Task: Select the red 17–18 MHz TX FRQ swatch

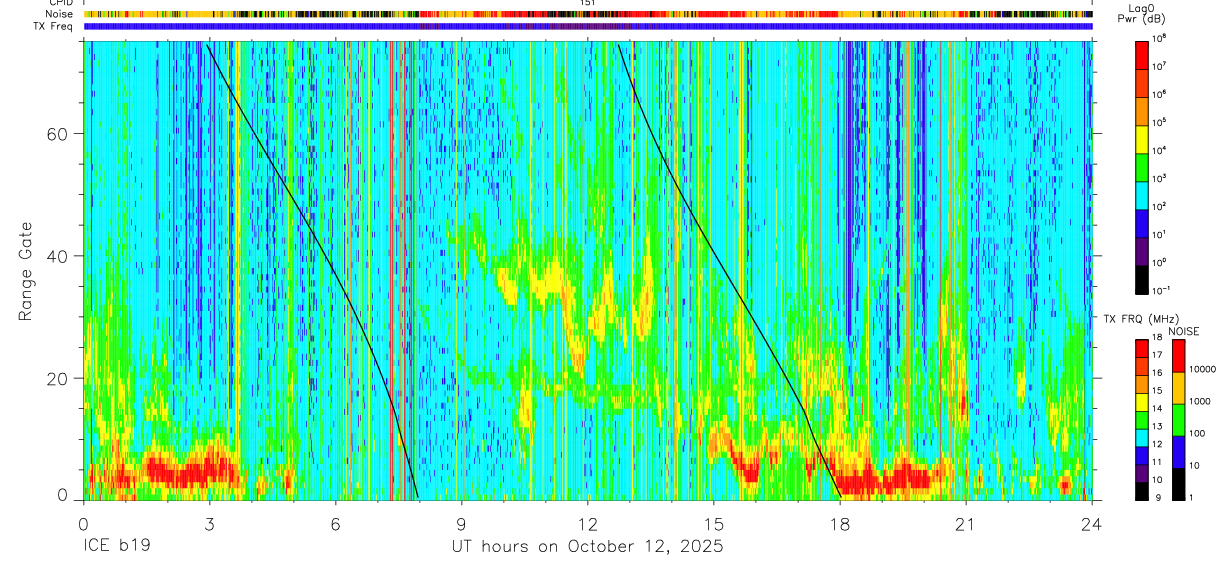Action: (x=1143, y=348)
